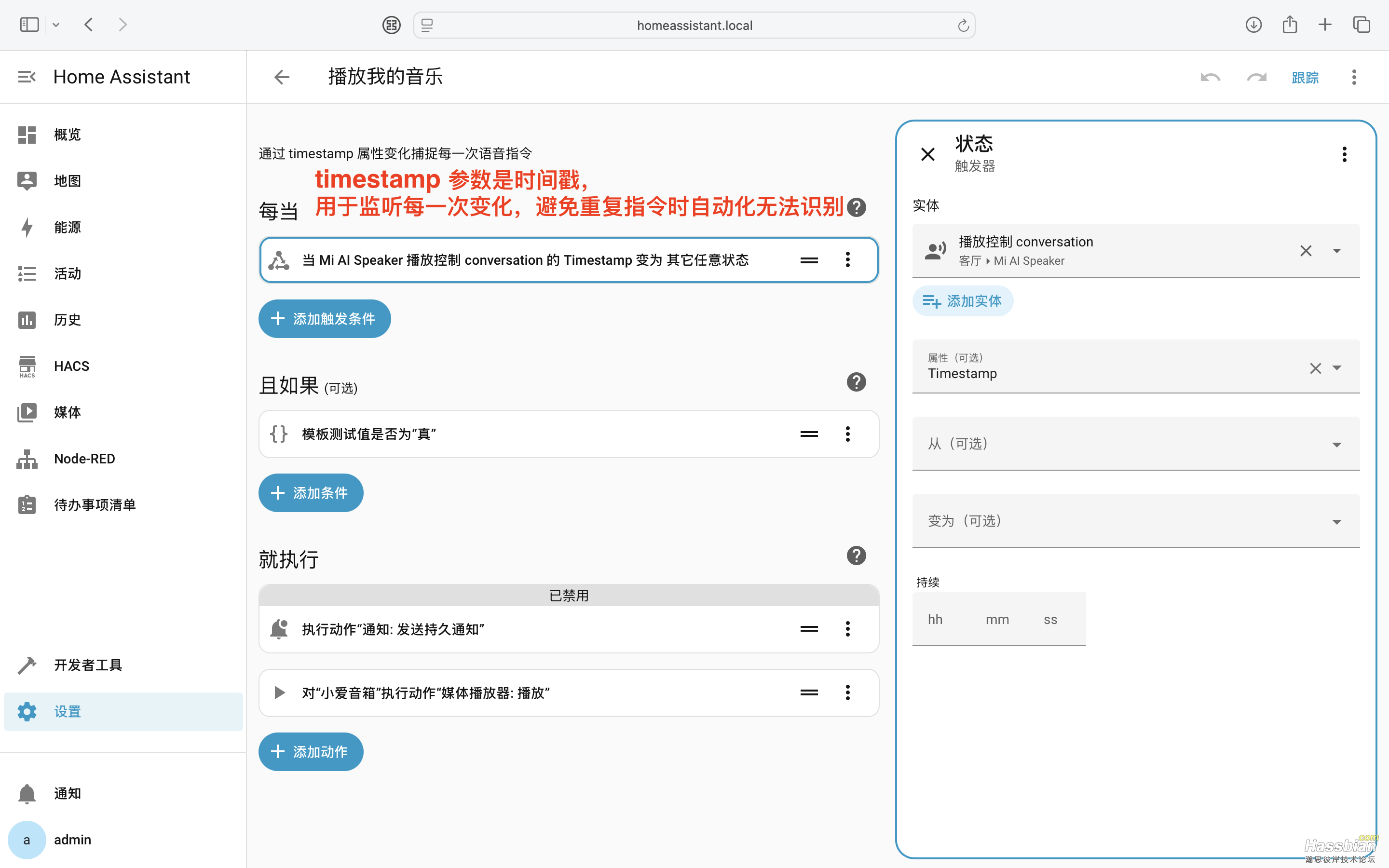The width and height of the screenshot is (1389, 868).
Task: Click the back arrow beside 播放我的音乐
Action: pyautogui.click(x=281, y=77)
